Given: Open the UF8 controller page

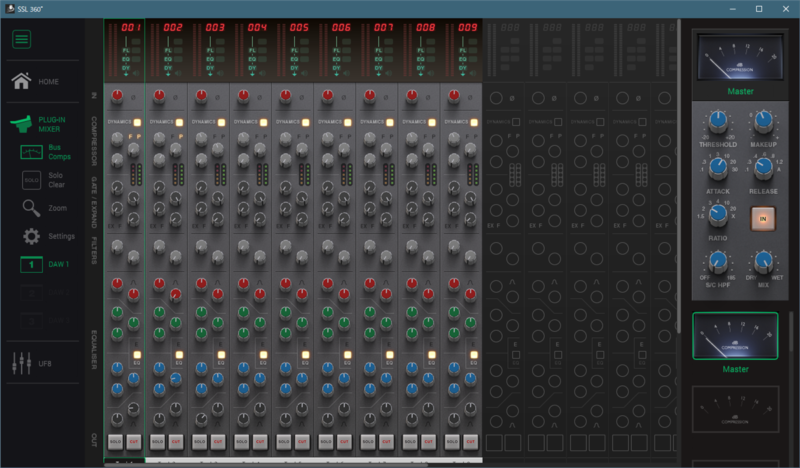Looking at the screenshot, I should click(22, 361).
